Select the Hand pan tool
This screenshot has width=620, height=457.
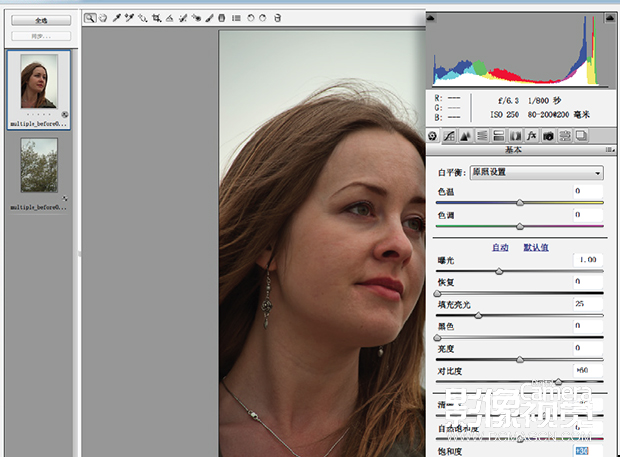pos(103,18)
